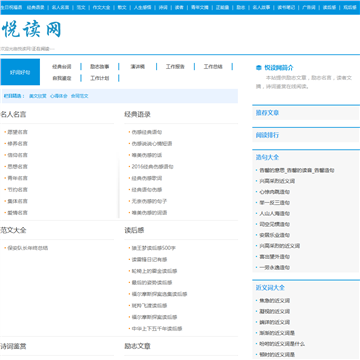
Task: Click 美文欣赏 in the 栏目精选 row
Action: [x=38, y=96]
